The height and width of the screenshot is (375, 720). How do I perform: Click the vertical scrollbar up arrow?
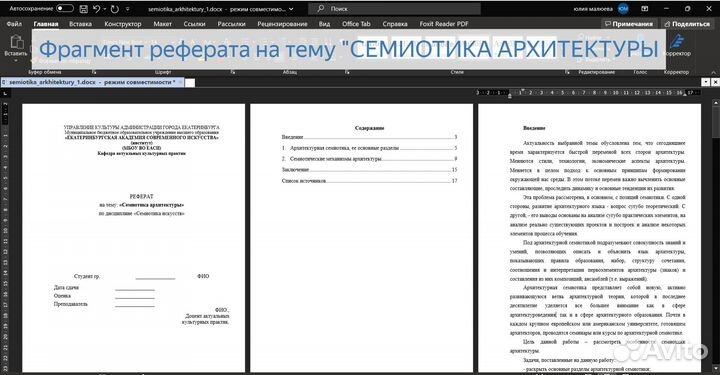pos(715,103)
